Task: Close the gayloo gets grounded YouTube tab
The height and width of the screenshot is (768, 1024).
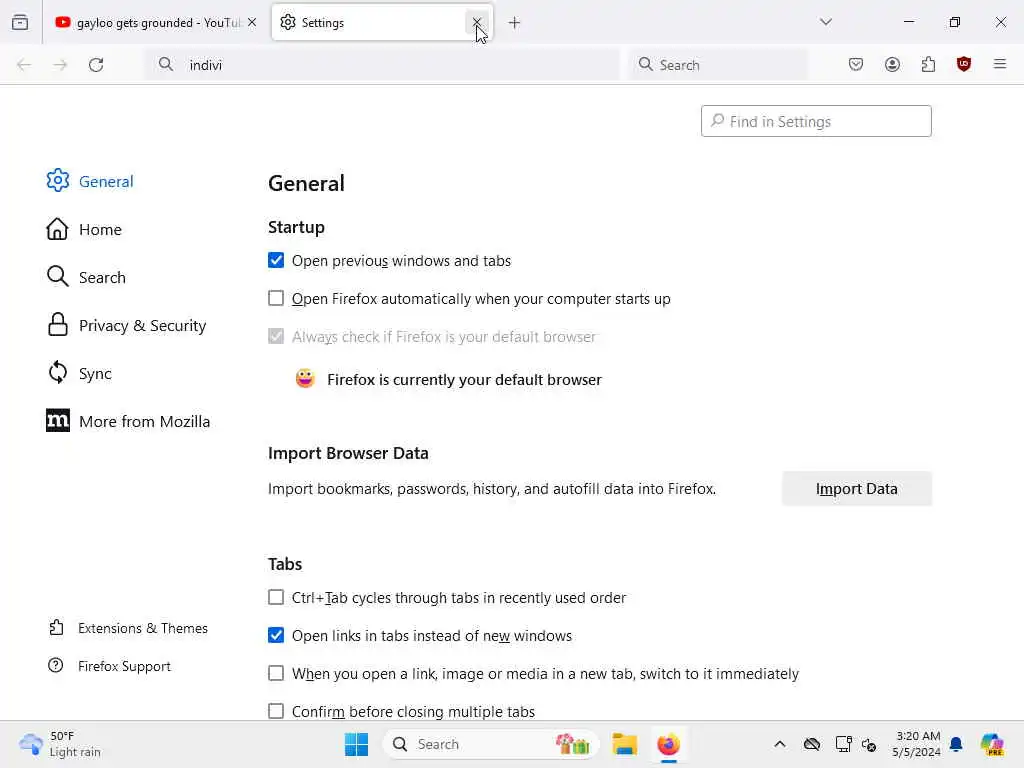Action: coord(252,23)
